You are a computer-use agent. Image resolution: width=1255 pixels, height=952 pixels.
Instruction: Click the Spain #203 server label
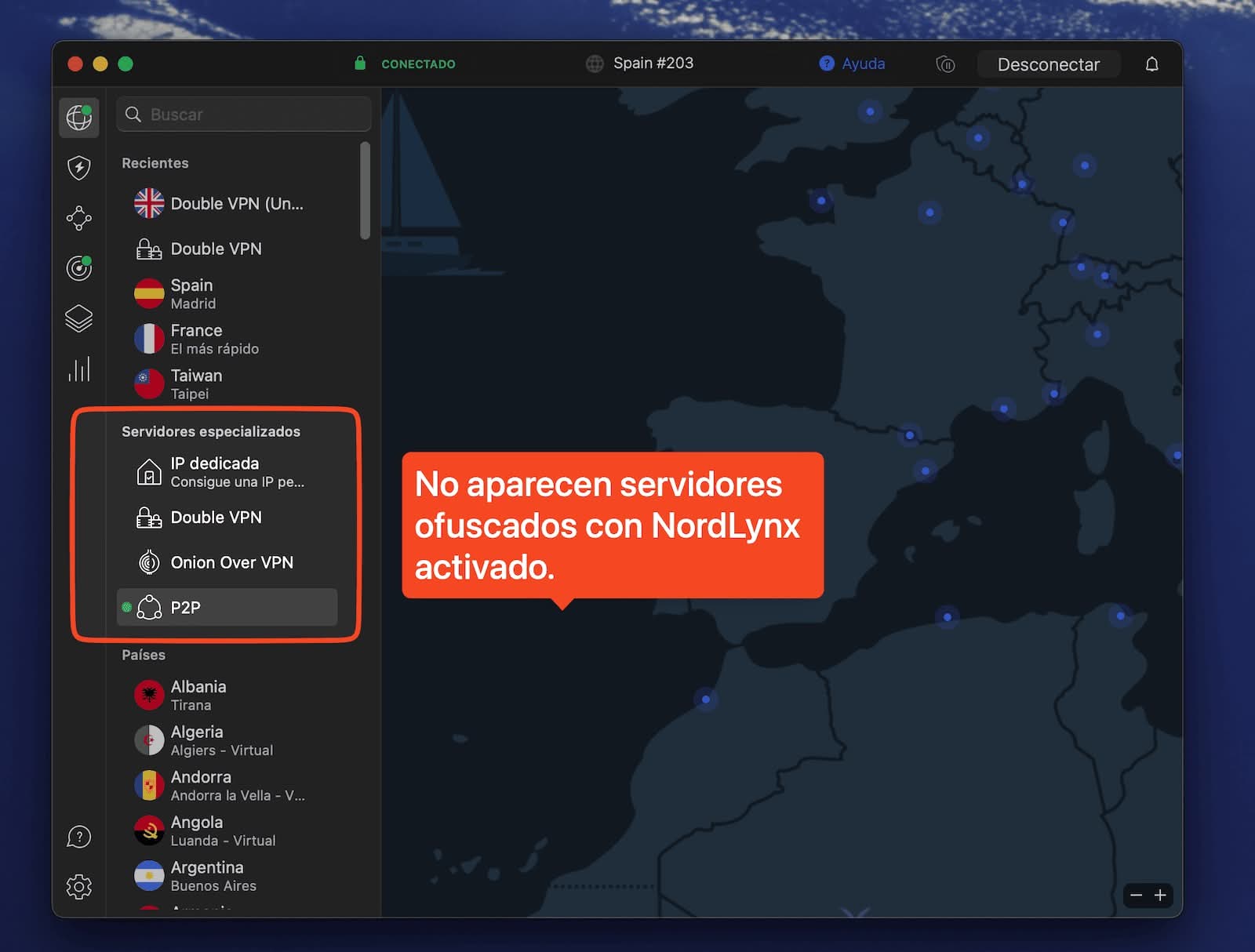tap(653, 63)
